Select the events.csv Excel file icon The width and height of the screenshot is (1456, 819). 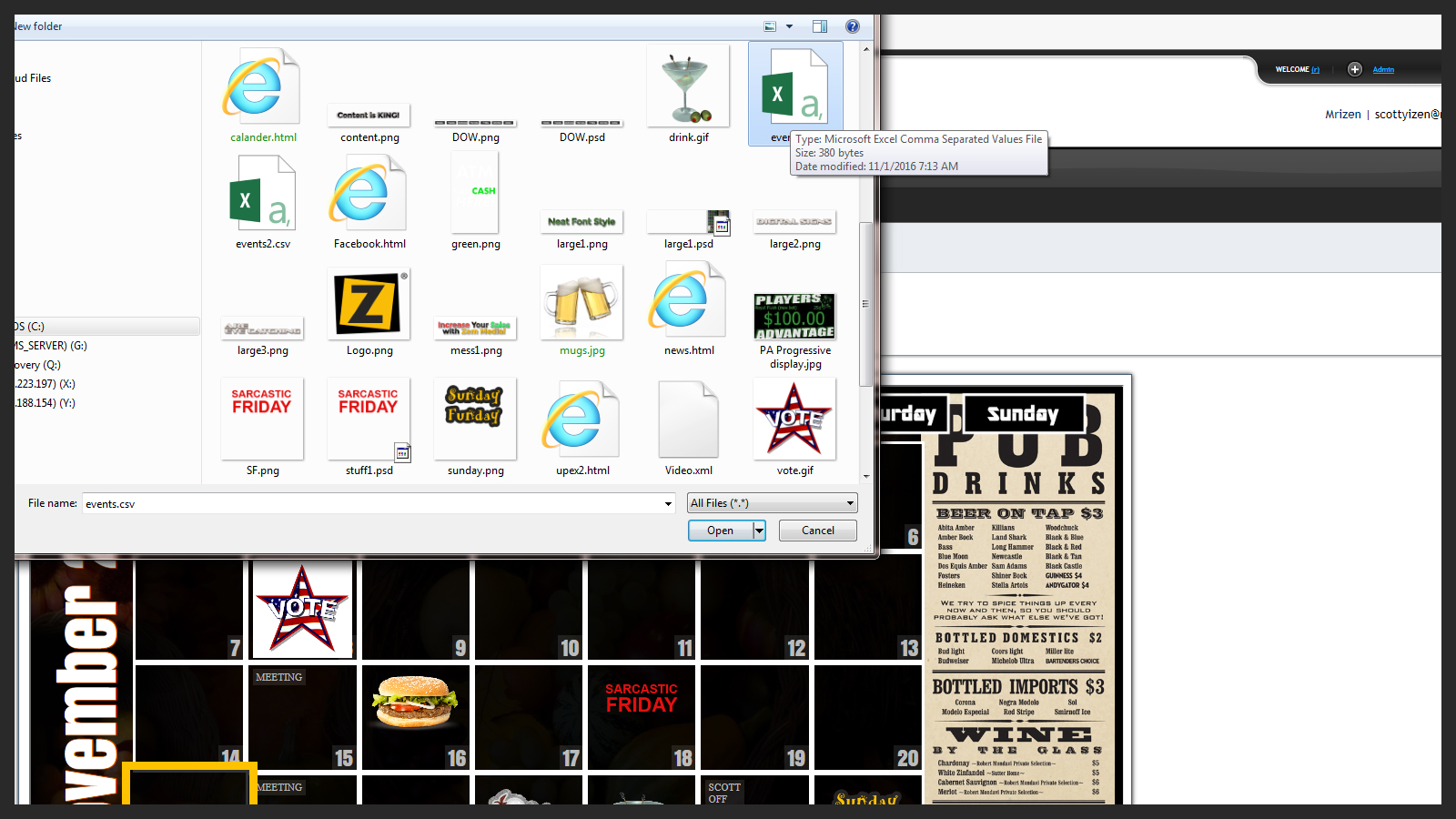click(x=794, y=86)
